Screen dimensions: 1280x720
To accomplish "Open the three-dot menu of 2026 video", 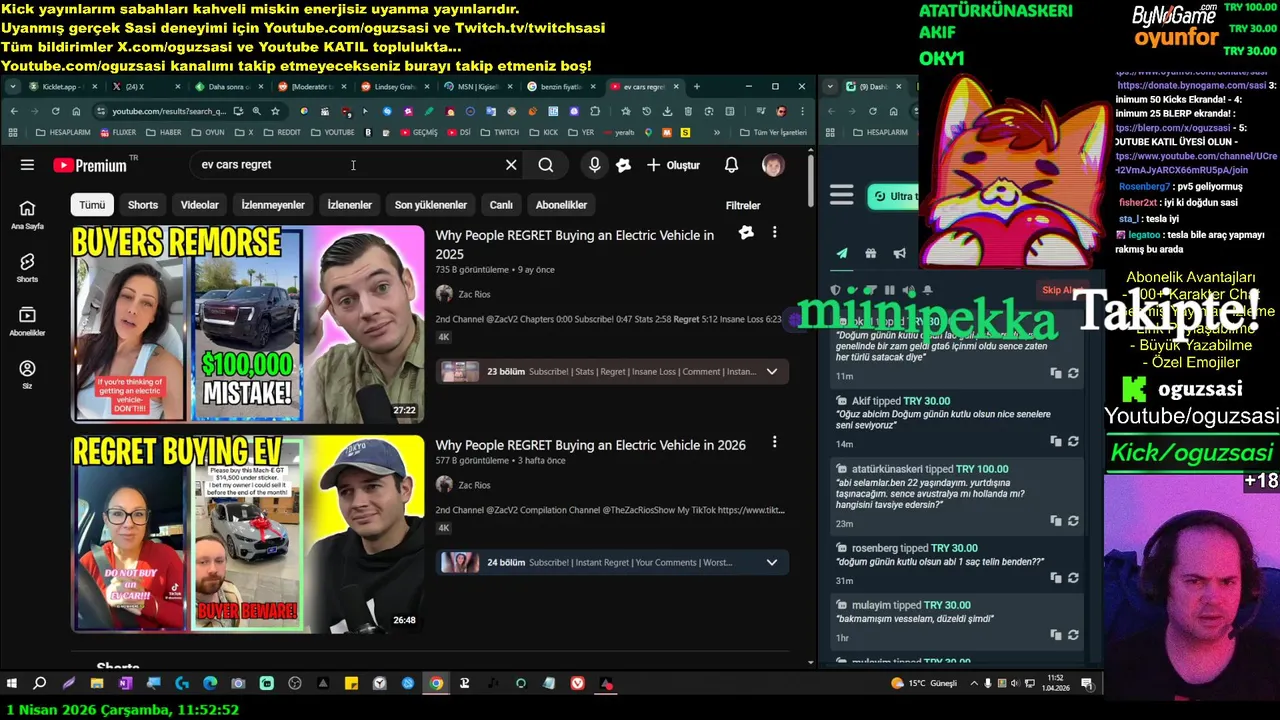I will 774,442.
